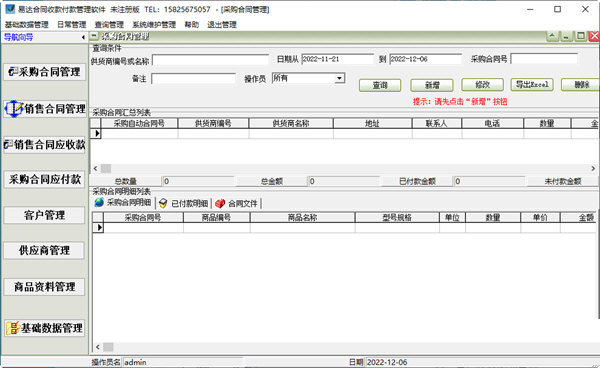The width and height of the screenshot is (600, 368).
Task: Click the 电话 column header
Action: 492,123
